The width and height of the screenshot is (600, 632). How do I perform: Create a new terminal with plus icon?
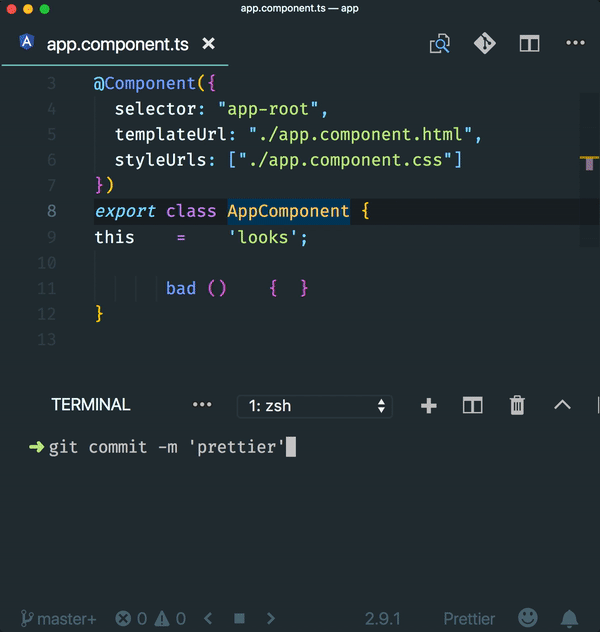tap(429, 405)
